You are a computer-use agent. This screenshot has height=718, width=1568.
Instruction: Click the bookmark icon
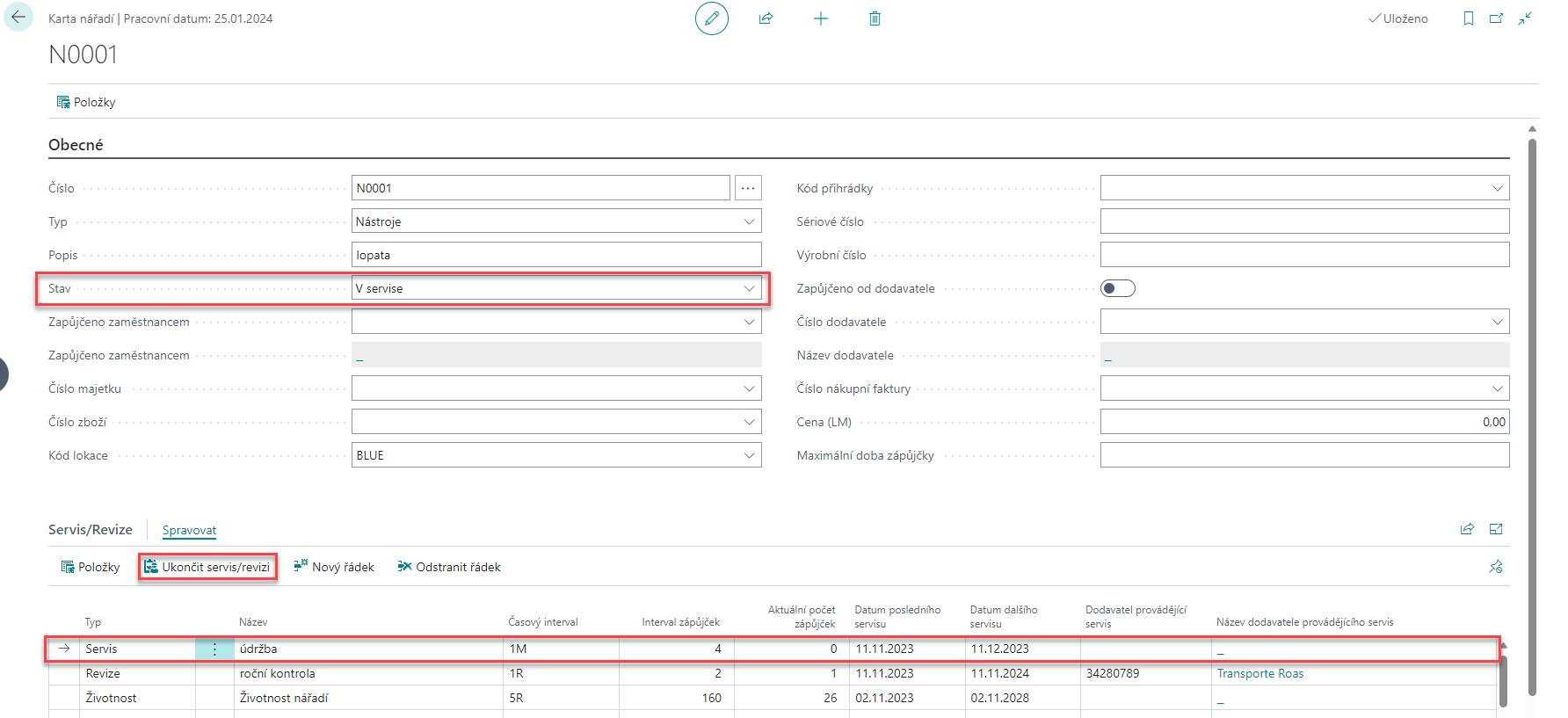click(x=1468, y=18)
